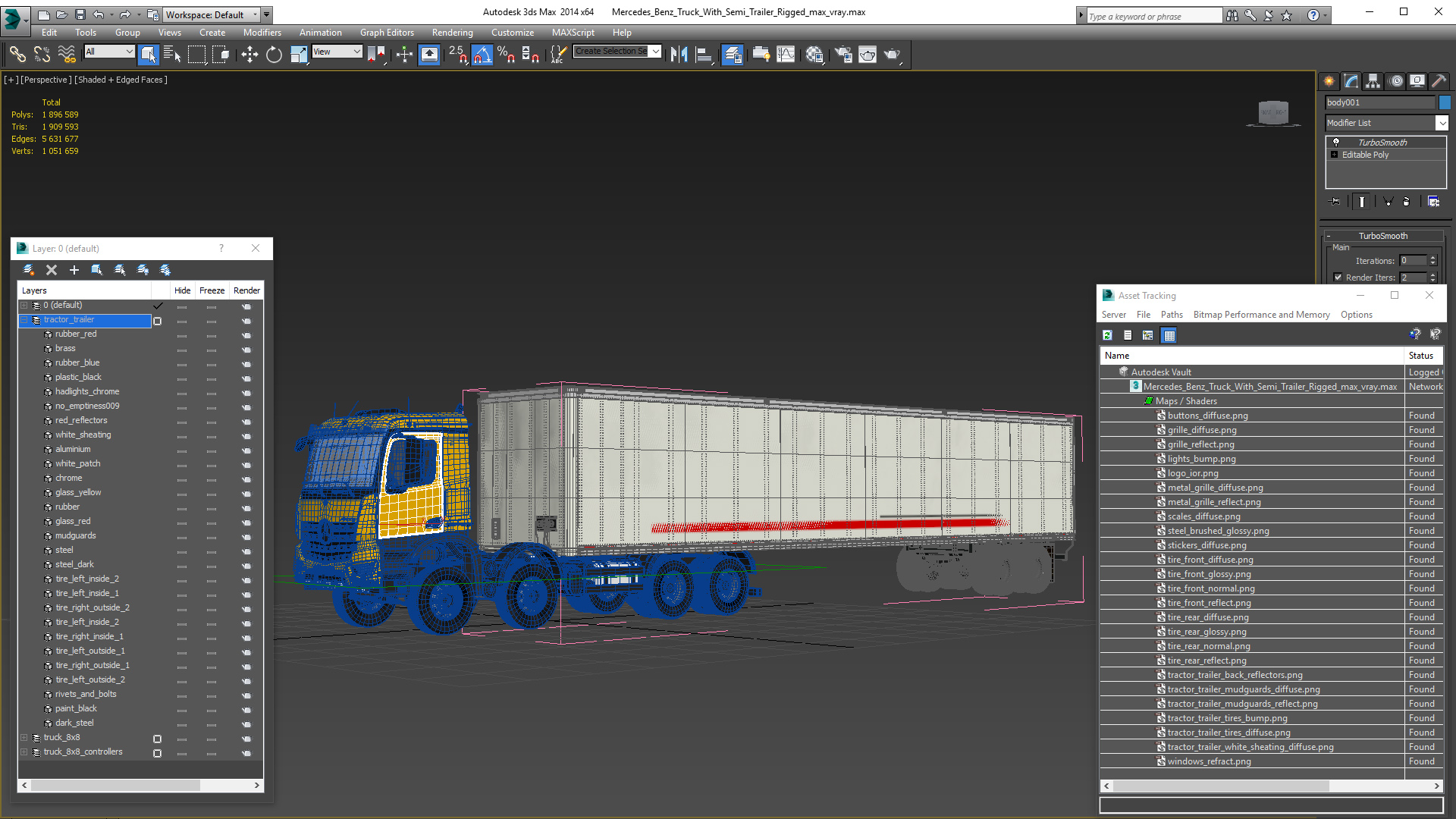The image size is (1456, 819).
Task: Activate Select and Rotate tool
Action: [274, 54]
